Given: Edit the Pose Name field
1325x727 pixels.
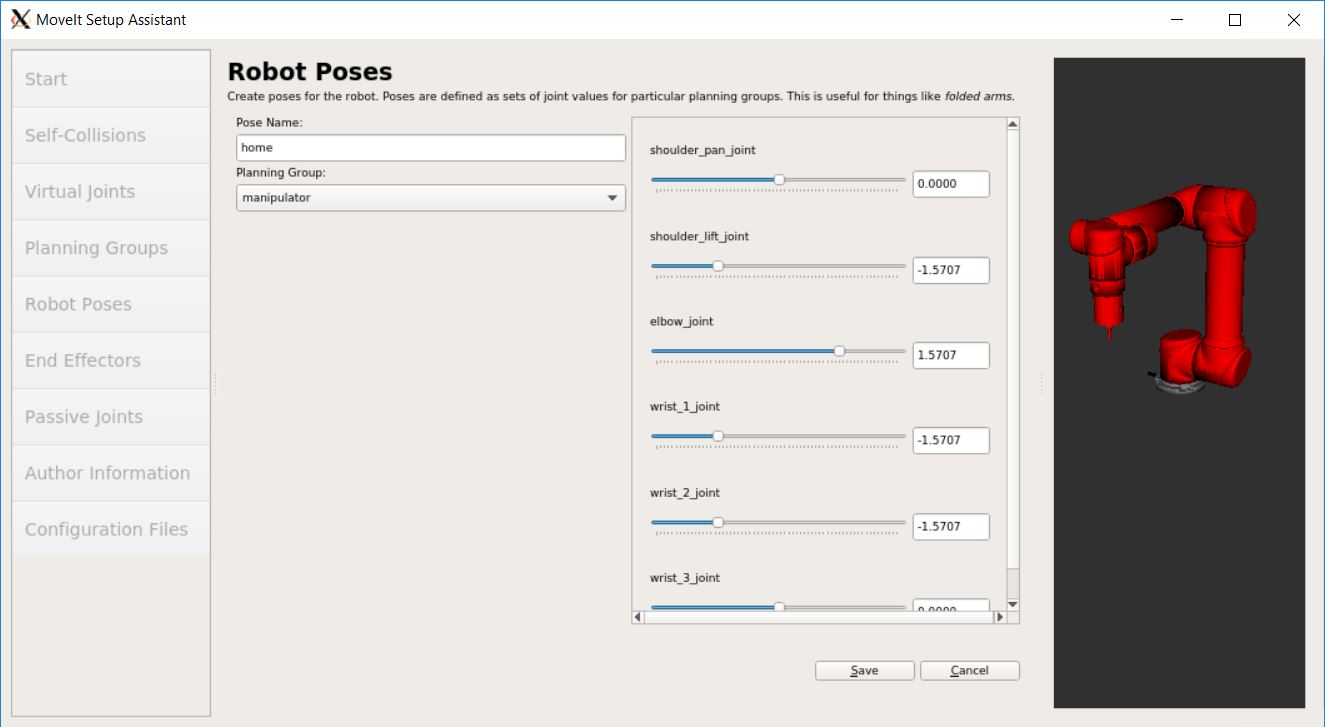Looking at the screenshot, I should pyautogui.click(x=430, y=147).
